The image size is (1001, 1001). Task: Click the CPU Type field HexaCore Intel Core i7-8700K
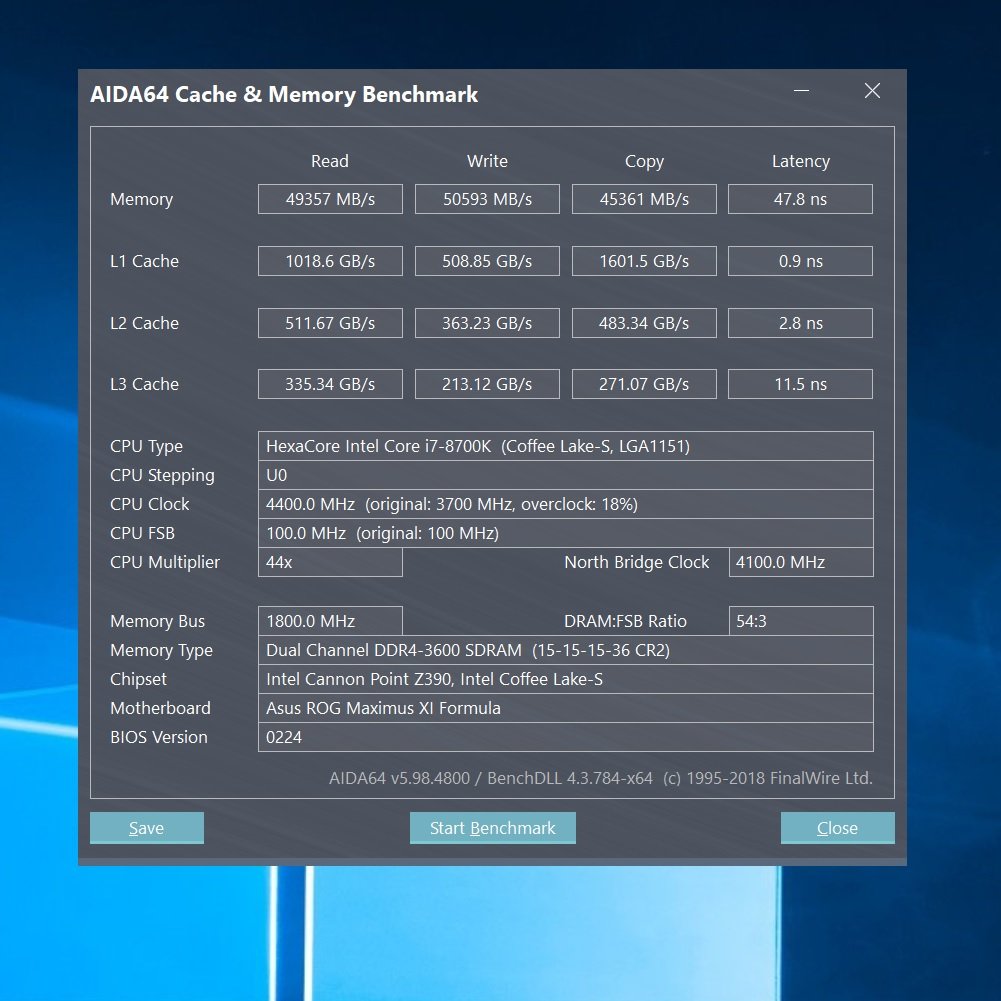click(566, 446)
